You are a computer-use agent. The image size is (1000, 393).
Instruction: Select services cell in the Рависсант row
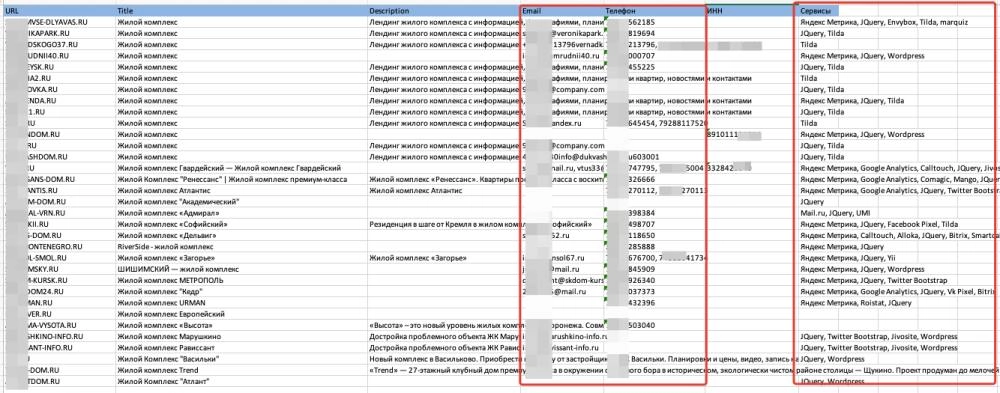878,348
